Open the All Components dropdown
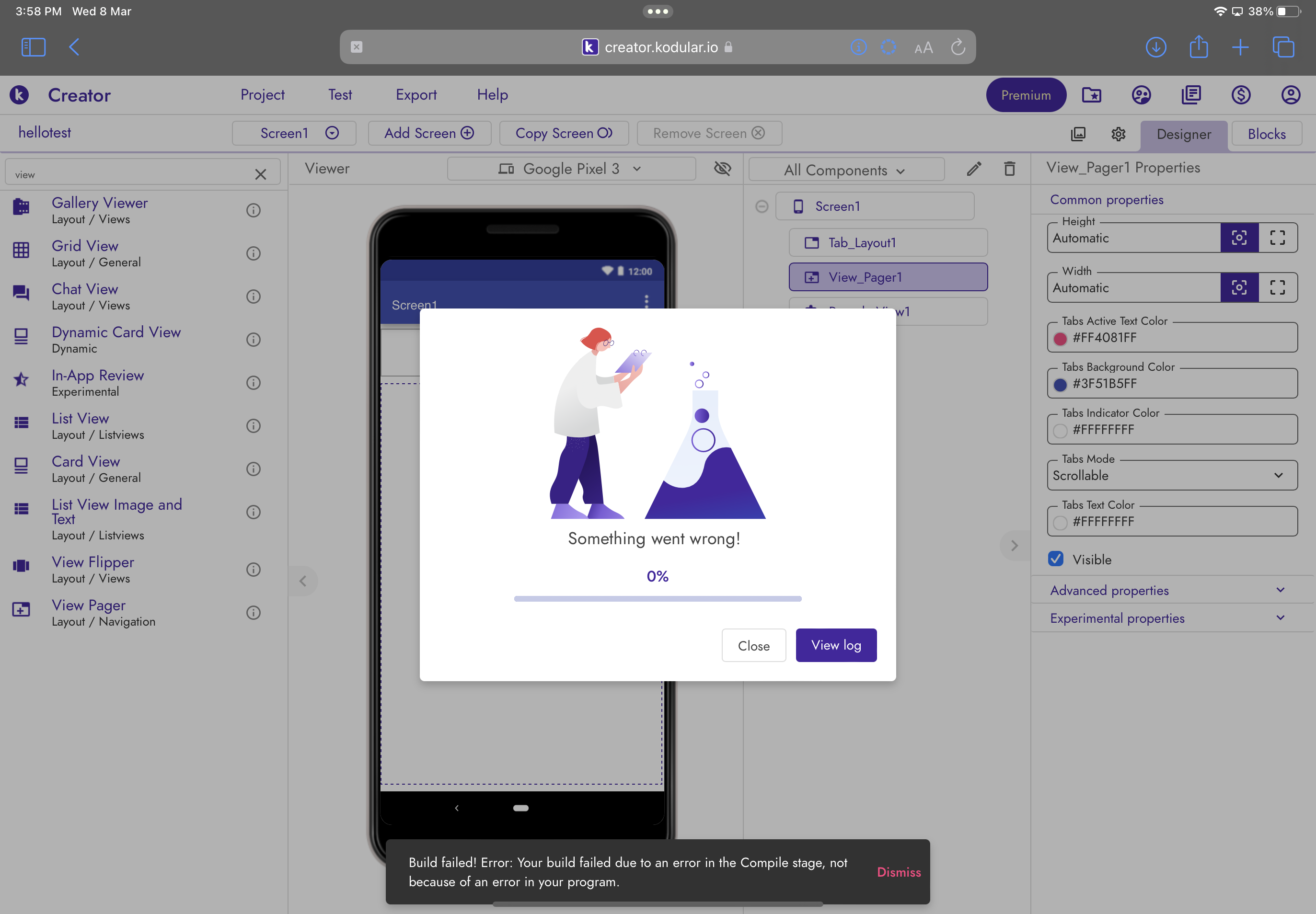This screenshot has width=1316, height=914. [846, 170]
